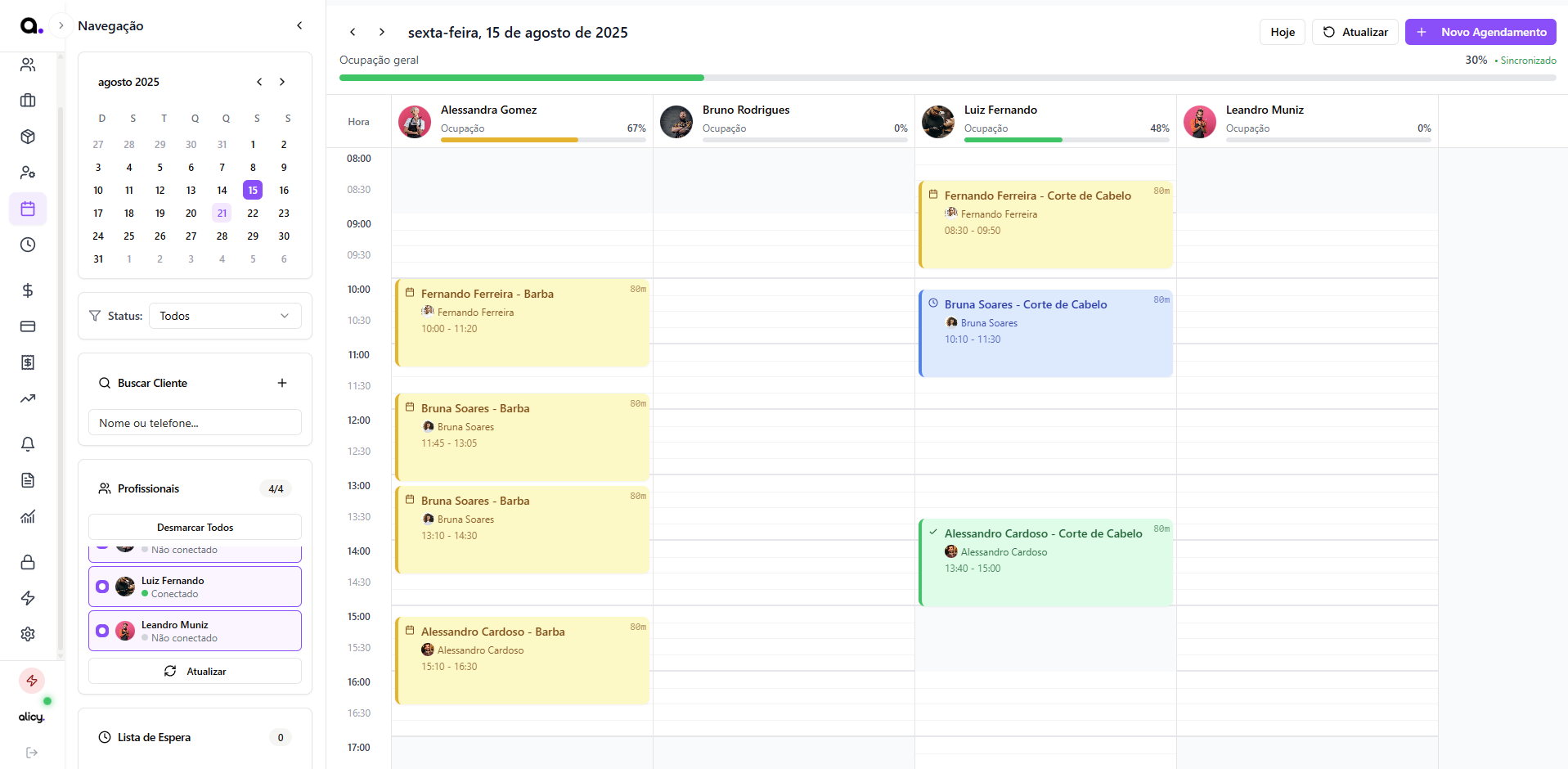Viewport: 1568px width, 769px height.
Task: Click the Hoje button
Action: point(1283,32)
